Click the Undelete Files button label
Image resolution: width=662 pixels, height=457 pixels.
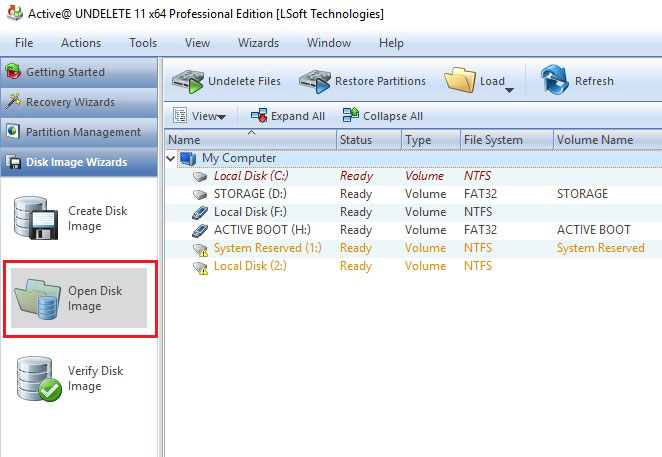244,81
